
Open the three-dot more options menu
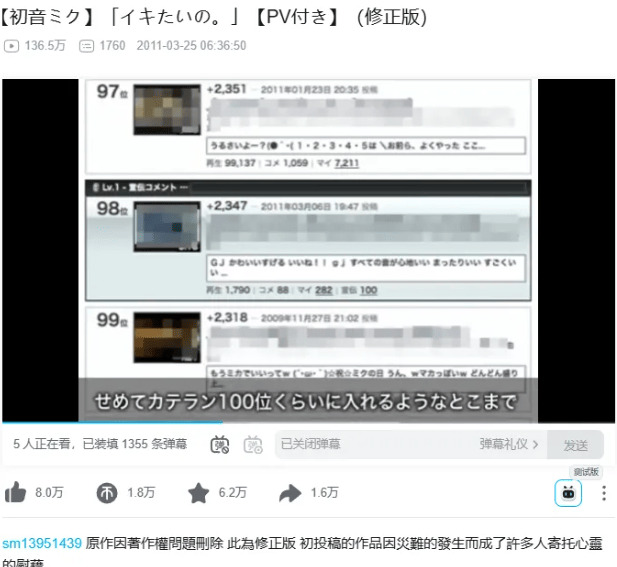click(x=604, y=493)
